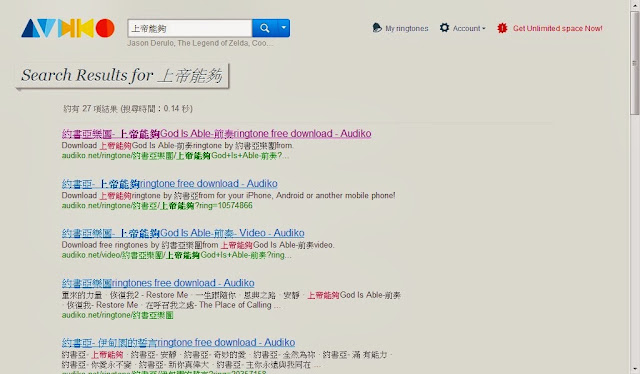Click the snippet mentioning iPhone, Android
Viewport: 640px width, 374px height.
click(x=229, y=195)
